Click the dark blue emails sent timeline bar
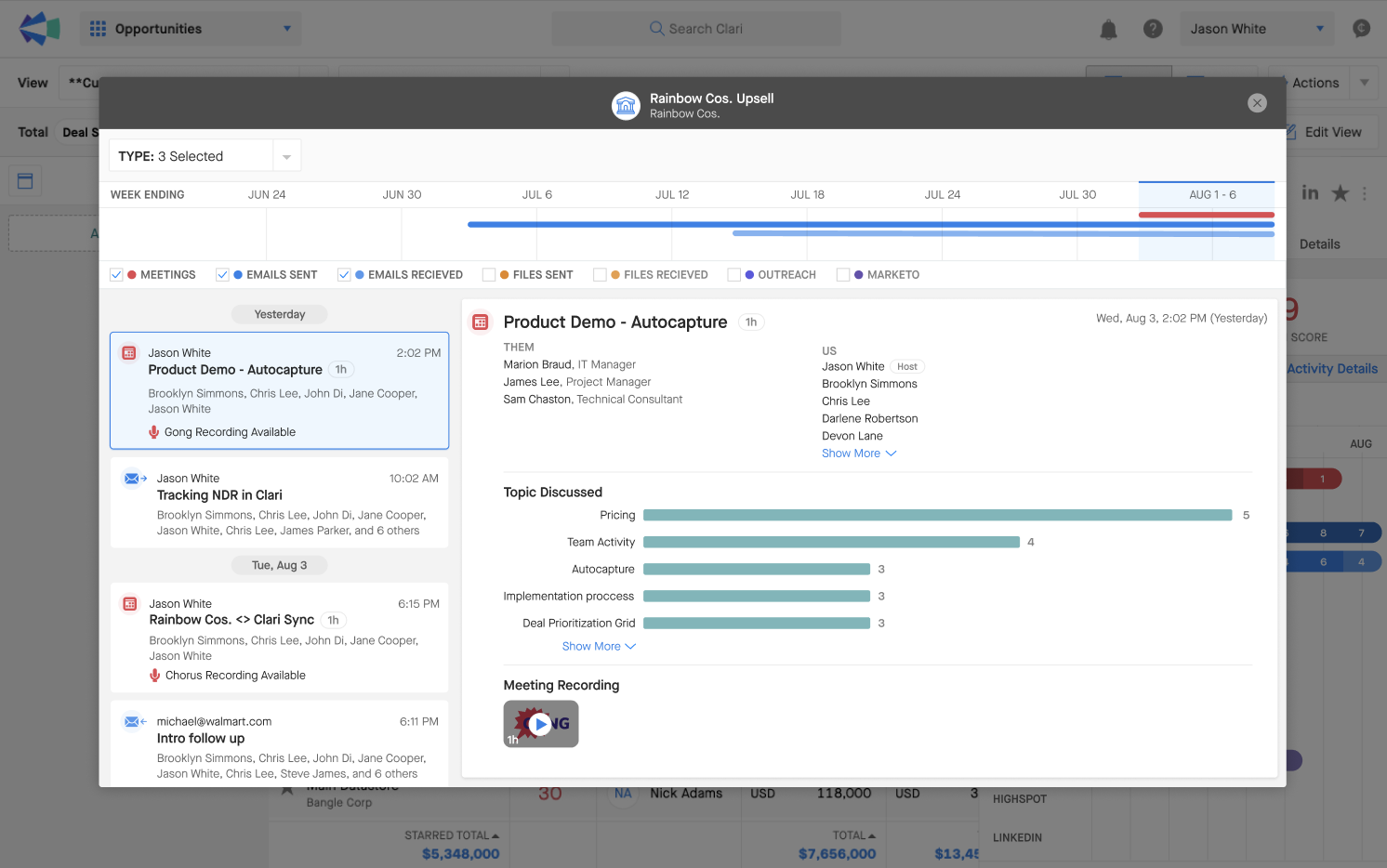 tap(871, 224)
